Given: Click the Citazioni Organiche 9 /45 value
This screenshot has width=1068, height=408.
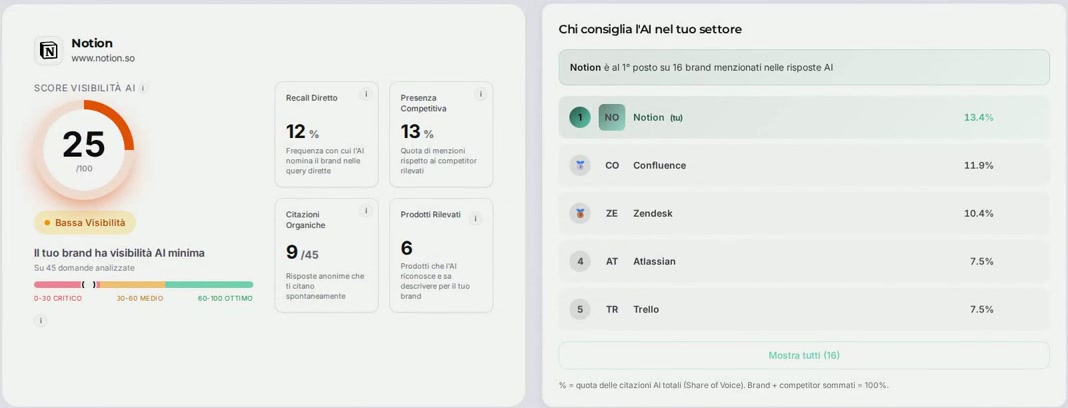Looking at the screenshot, I should pos(302,253).
